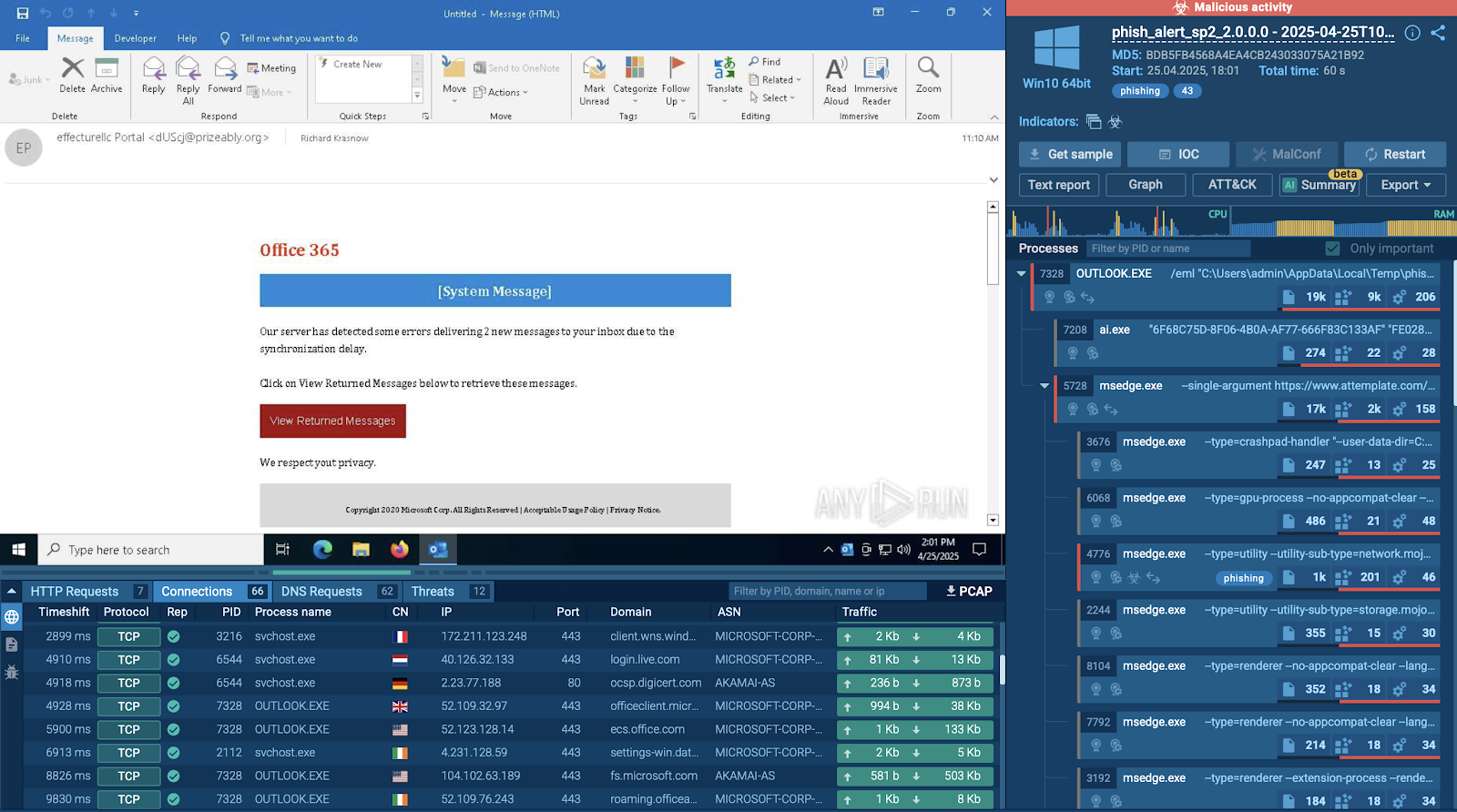Viewport: 1457px width, 812px height.
Task: Open the Select dropdown in Editing group
Action: [772, 98]
